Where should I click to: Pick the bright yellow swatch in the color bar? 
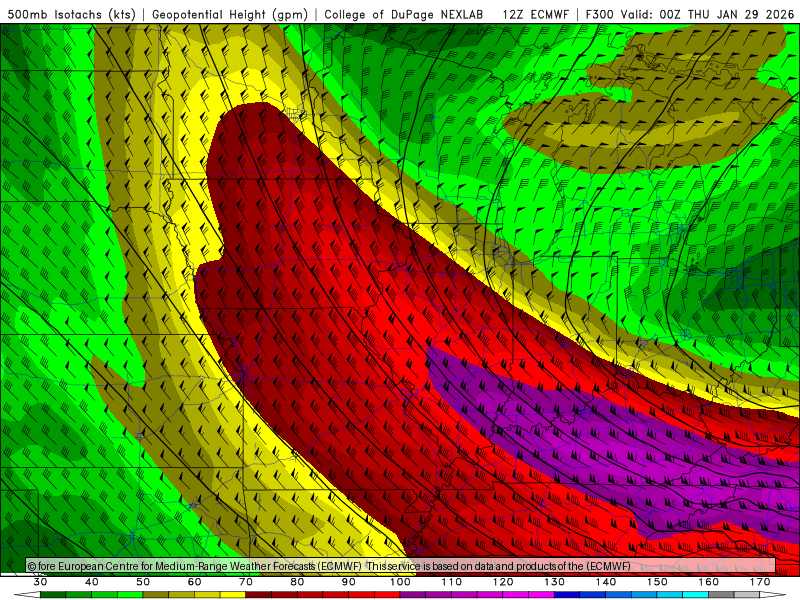[233, 595]
